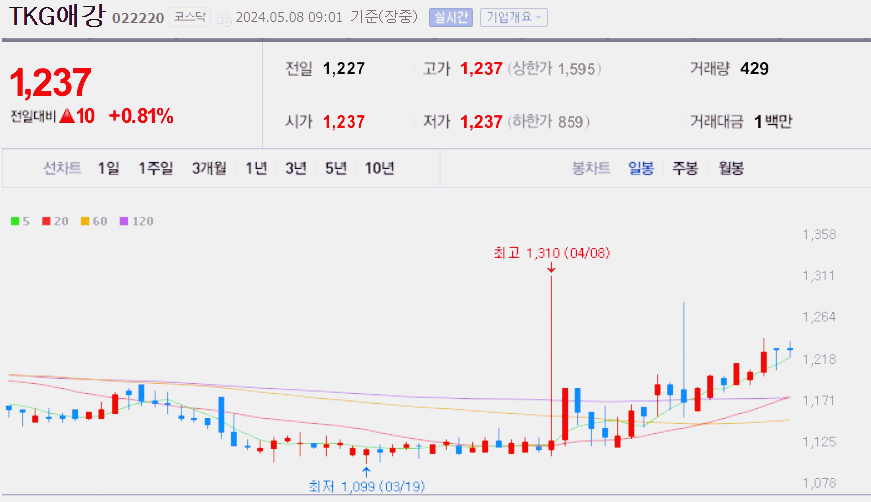Select the 일봉 daily candle chart

[x=641, y=168]
